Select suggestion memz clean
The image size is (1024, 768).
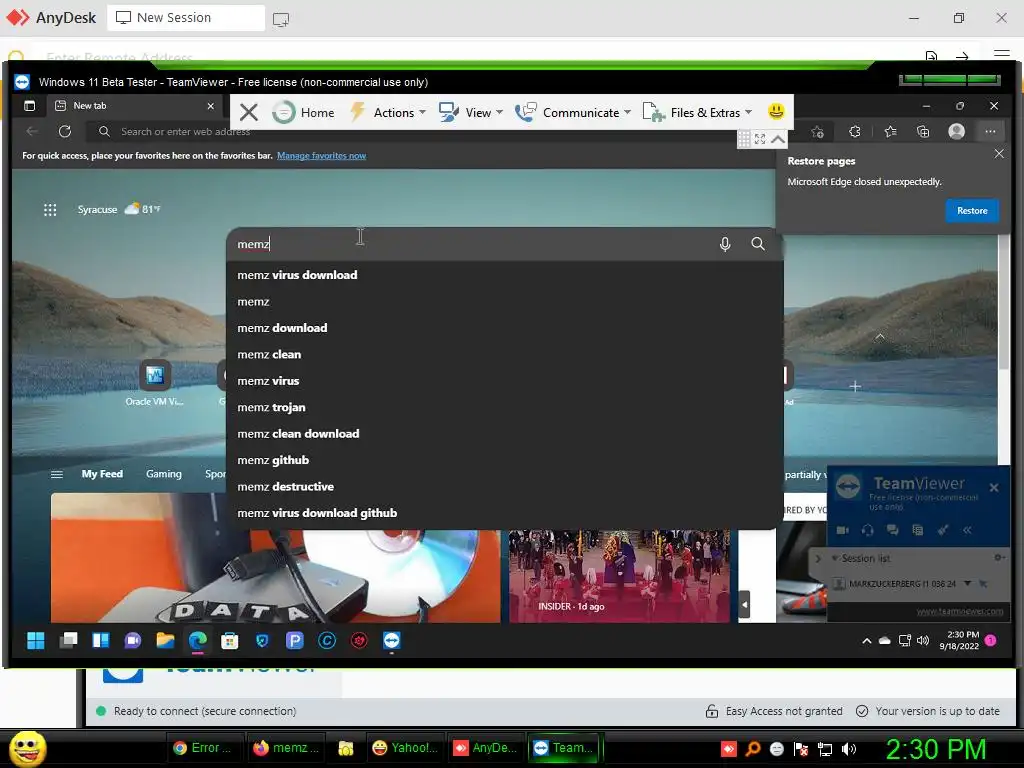pyautogui.click(x=504, y=355)
